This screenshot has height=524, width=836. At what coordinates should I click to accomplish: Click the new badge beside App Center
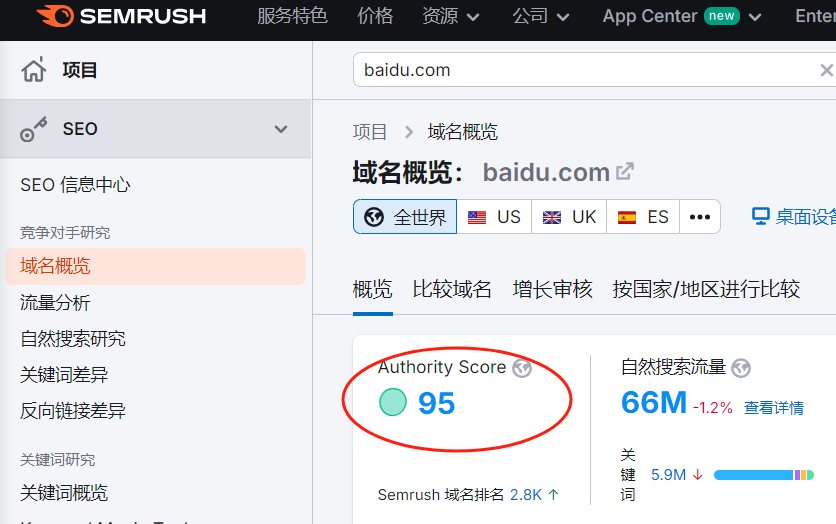click(721, 16)
